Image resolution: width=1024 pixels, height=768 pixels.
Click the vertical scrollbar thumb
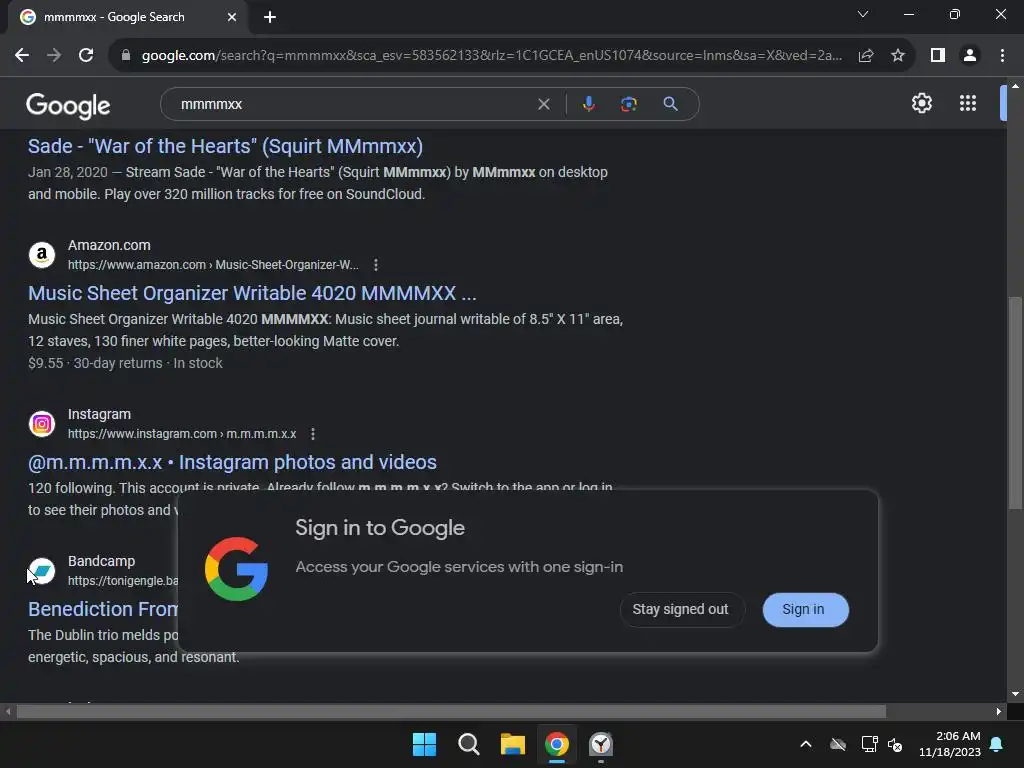click(x=1015, y=402)
